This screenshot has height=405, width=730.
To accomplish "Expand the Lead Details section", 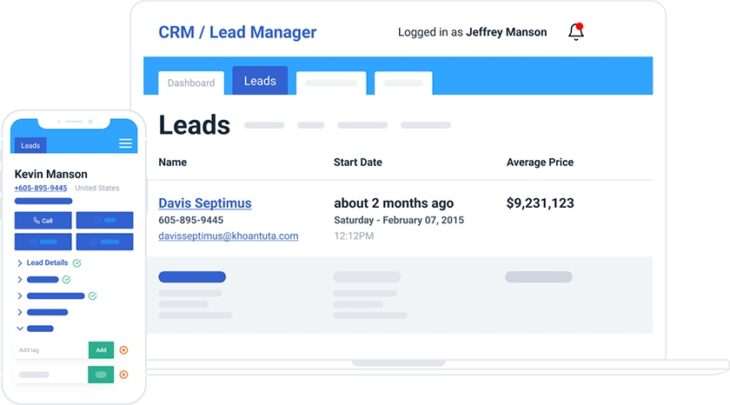I will pos(20,263).
